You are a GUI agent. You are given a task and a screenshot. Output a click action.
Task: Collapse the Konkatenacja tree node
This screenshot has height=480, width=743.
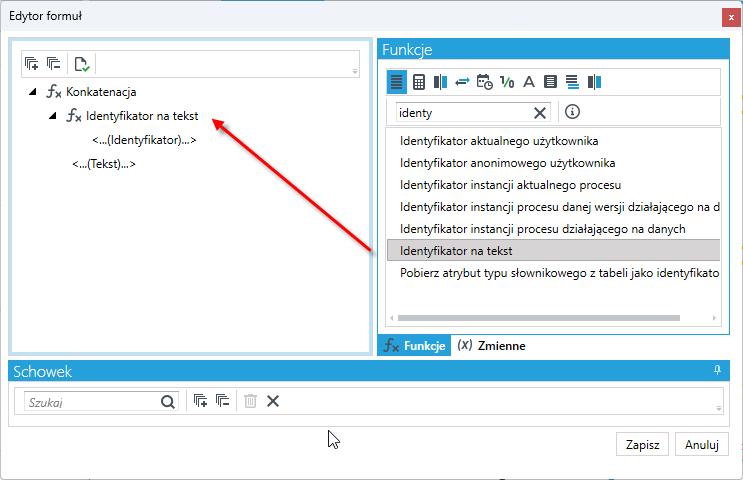[x=33, y=91]
